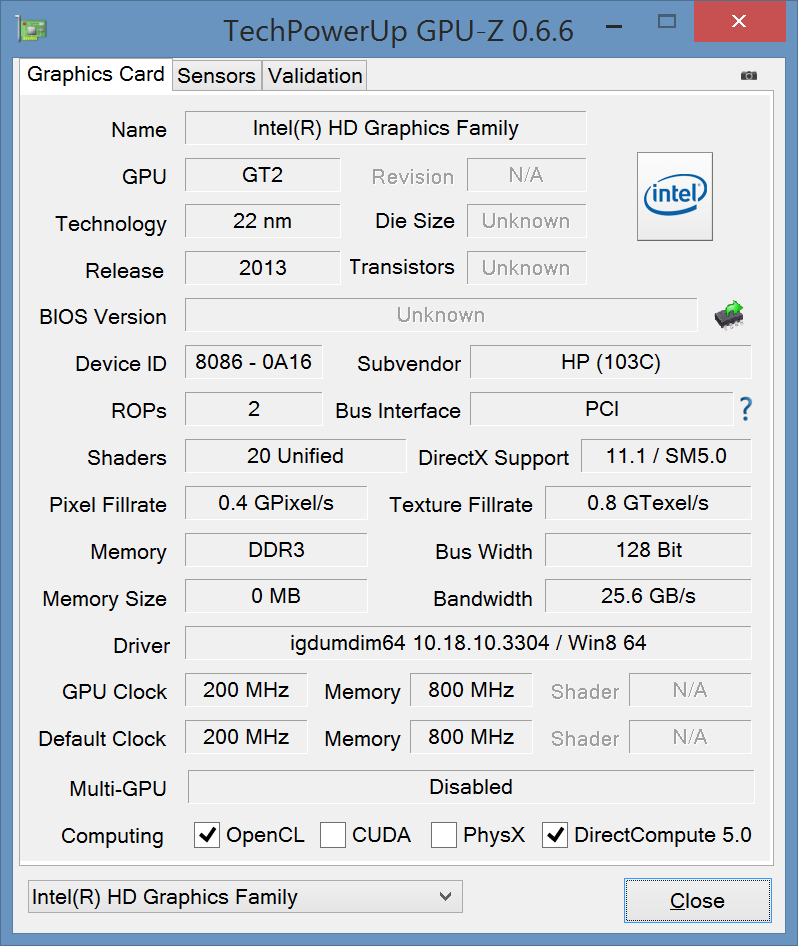
Task: Click the Name field showing Intel HD Graphics
Action: coord(385,128)
